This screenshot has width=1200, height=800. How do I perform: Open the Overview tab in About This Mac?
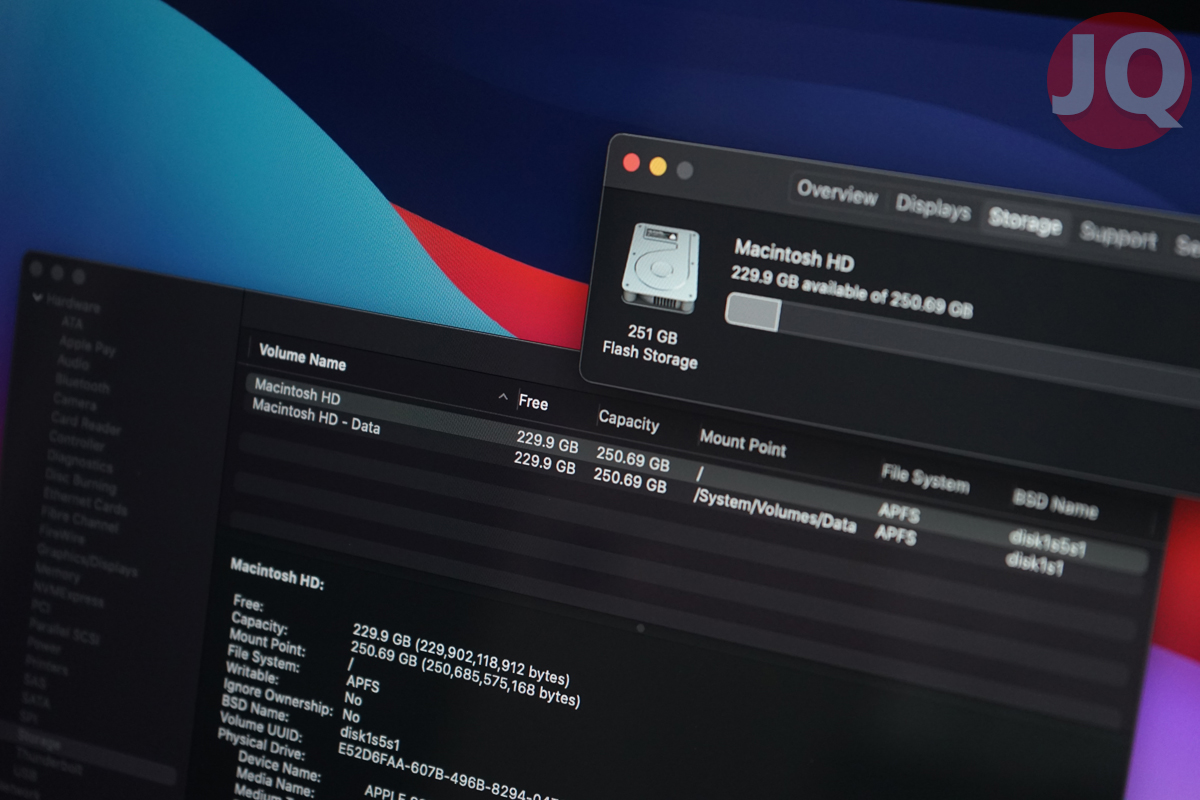pos(837,194)
